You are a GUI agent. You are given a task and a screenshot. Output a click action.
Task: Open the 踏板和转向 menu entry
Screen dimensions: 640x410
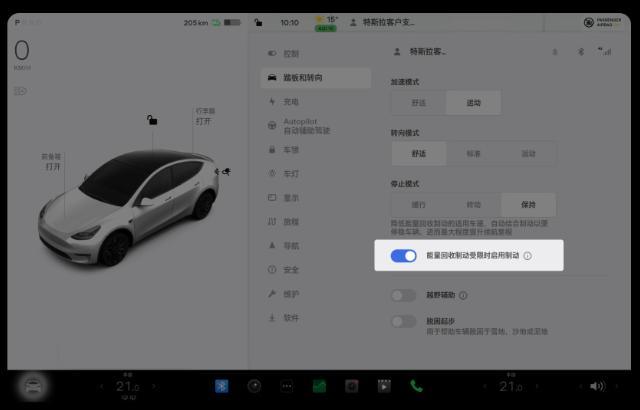(x=316, y=78)
